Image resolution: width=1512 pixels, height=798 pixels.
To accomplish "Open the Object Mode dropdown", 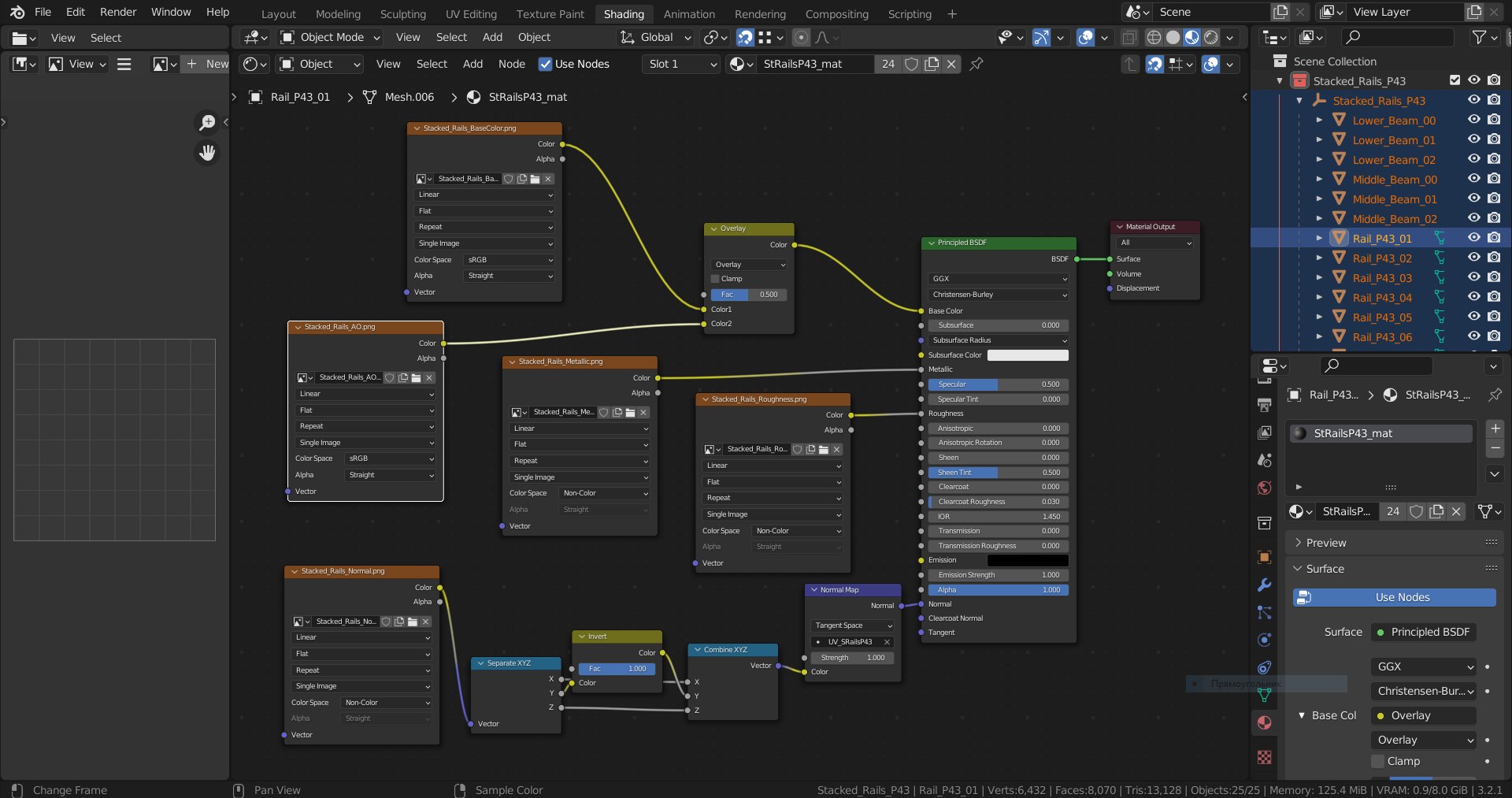I will 330,37.
